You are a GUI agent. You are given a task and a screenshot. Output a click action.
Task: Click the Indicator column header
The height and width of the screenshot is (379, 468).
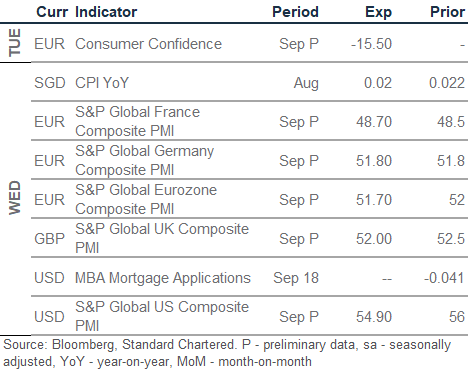point(106,12)
